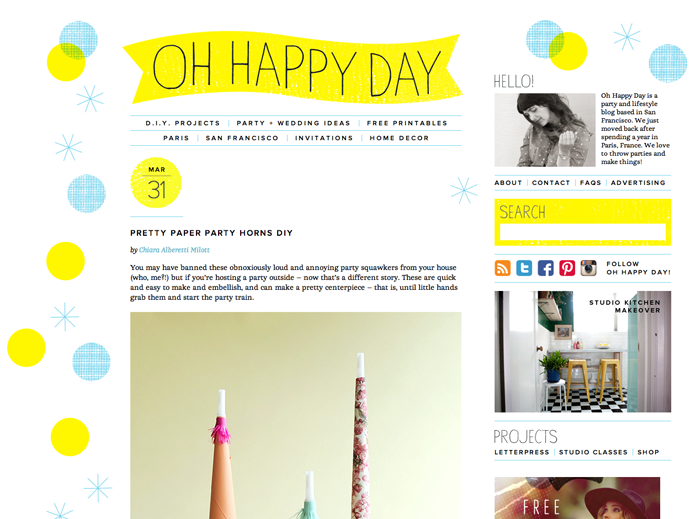Viewport: 690px width, 519px height.
Task: Open the D.I.Y. Projects menu
Action: [183, 123]
